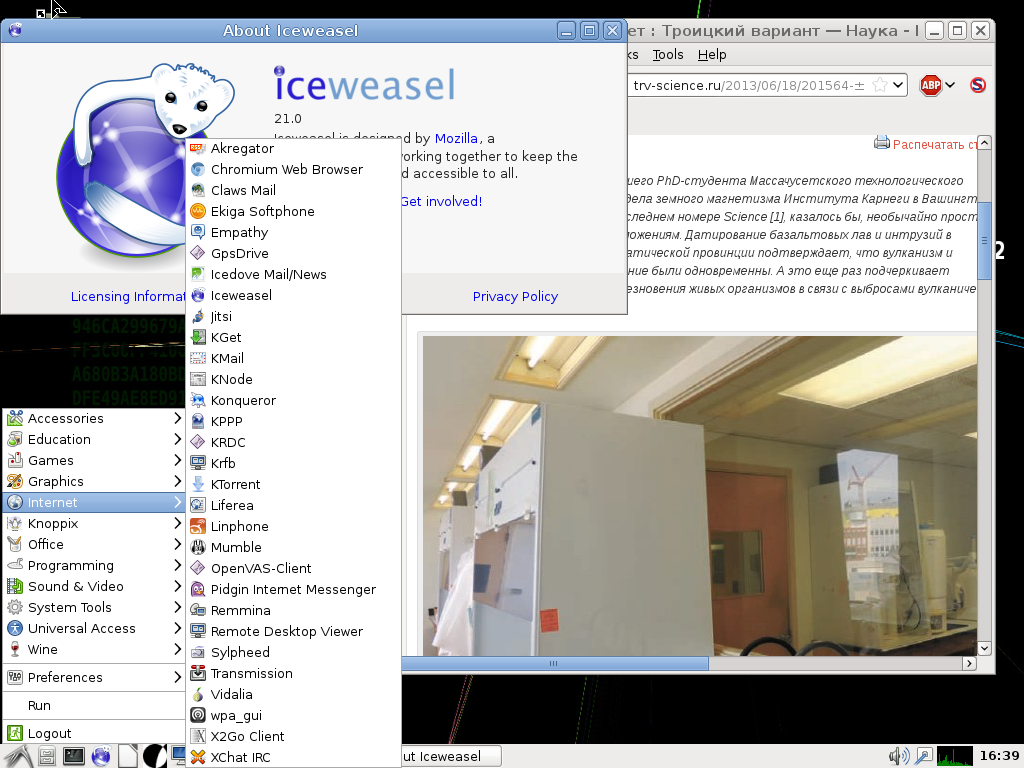Launch OpenVAS-Client
1024x768 pixels.
tap(293, 568)
